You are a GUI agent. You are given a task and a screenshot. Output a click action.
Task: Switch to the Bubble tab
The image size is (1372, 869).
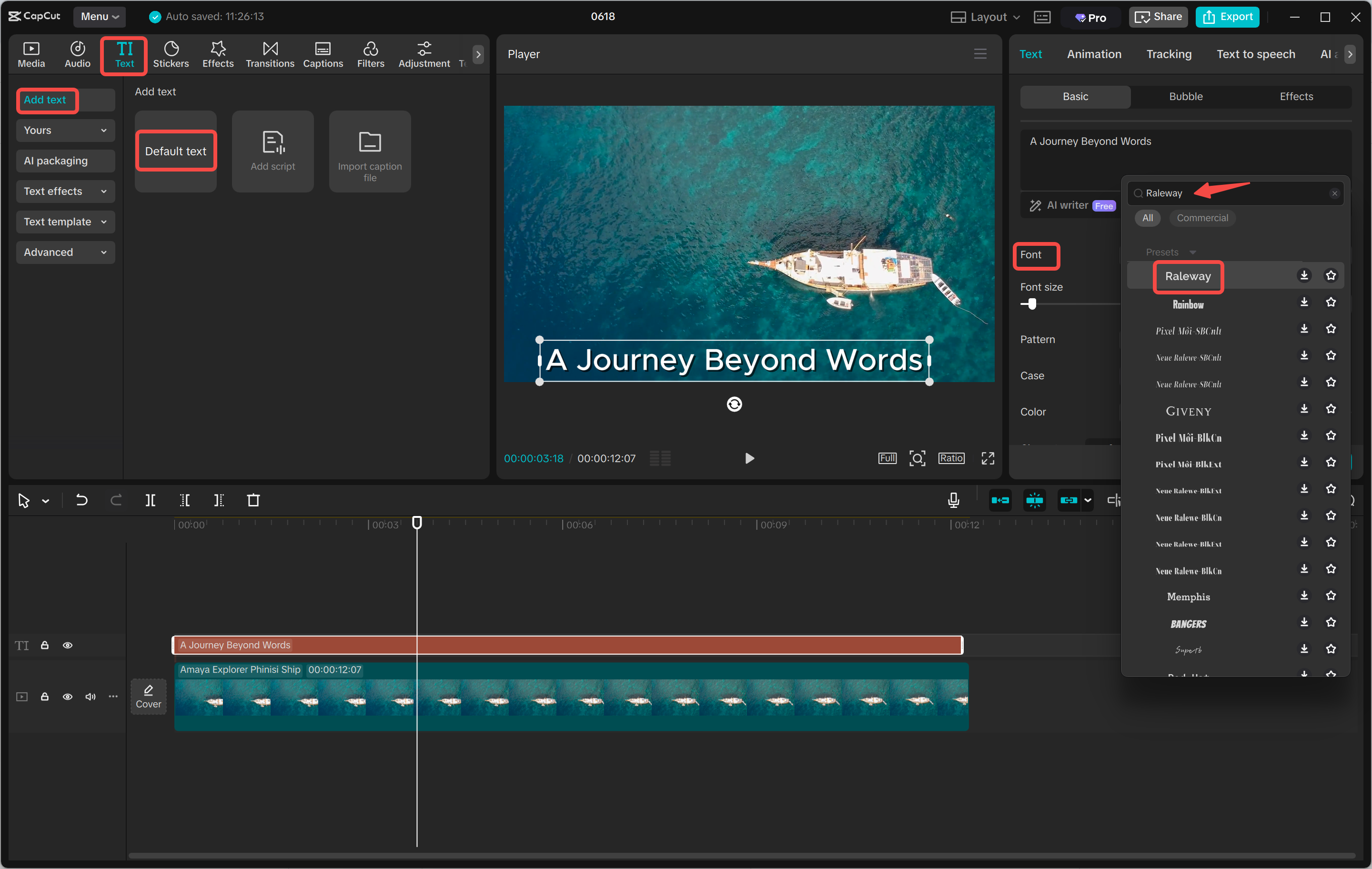click(x=1186, y=96)
